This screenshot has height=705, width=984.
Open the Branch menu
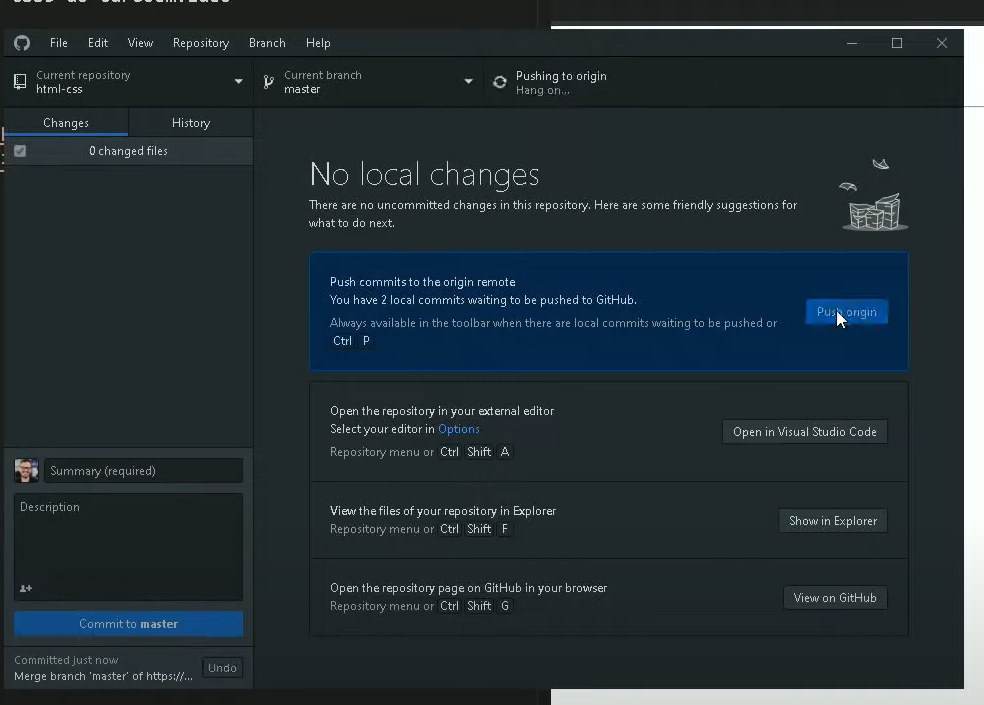tap(267, 43)
